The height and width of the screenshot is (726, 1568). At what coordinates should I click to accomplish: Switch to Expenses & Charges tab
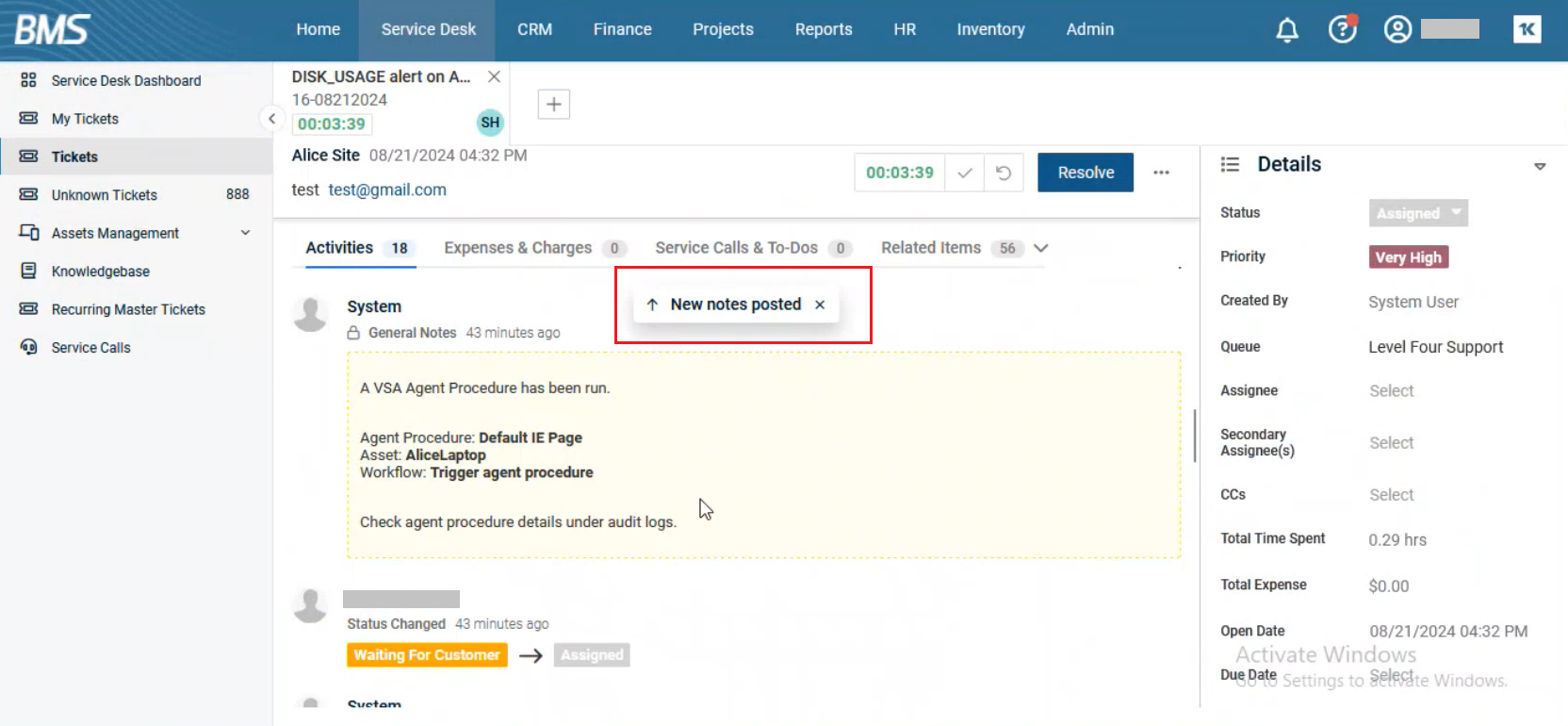517,248
